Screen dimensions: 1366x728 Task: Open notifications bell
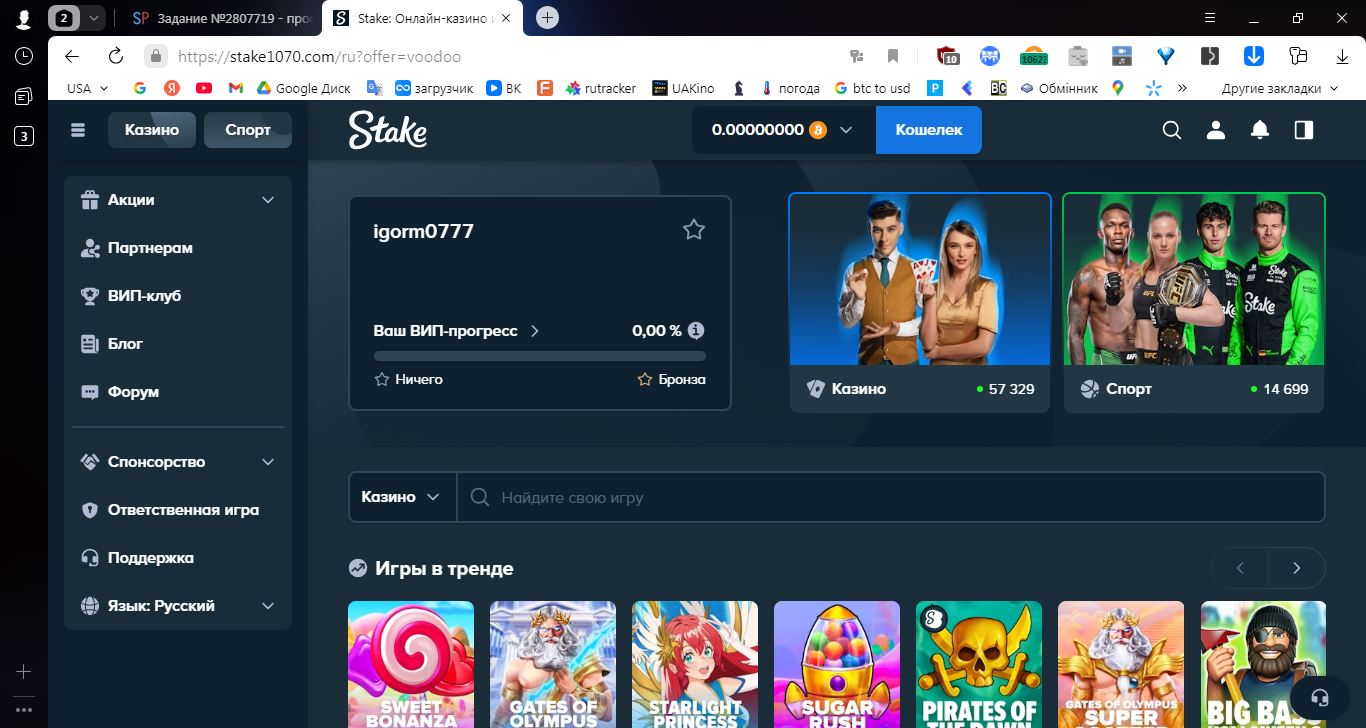tap(1260, 130)
